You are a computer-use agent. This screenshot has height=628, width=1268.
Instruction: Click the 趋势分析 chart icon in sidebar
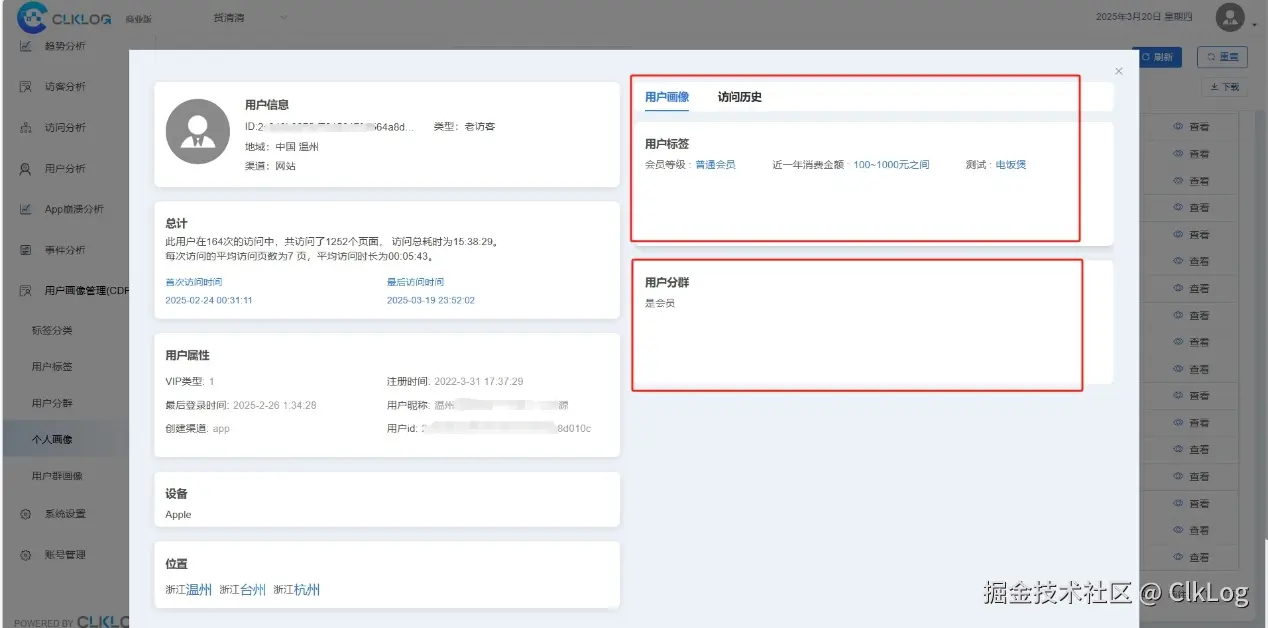point(25,46)
